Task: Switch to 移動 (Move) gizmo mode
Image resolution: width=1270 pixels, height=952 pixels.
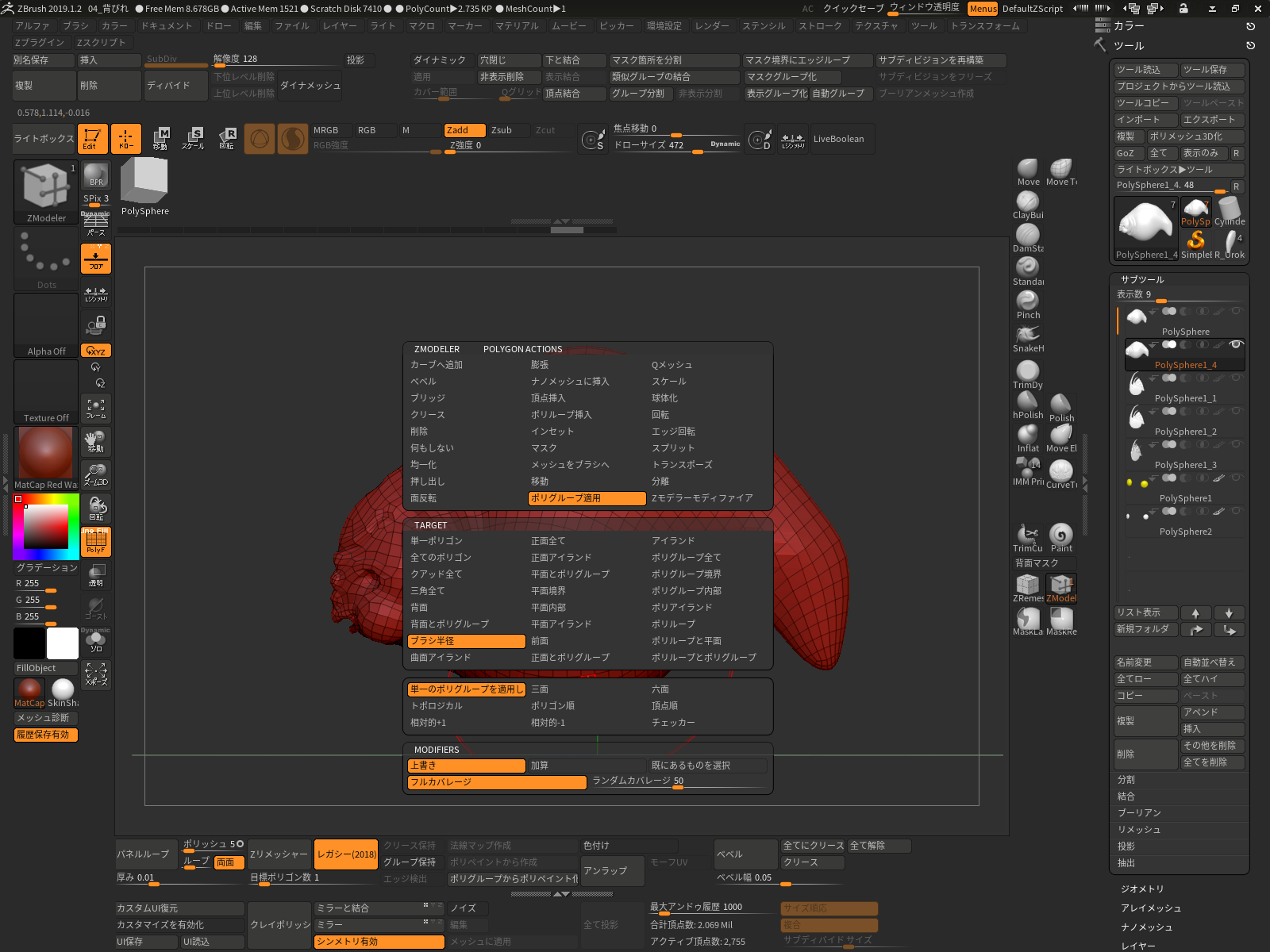Action: pyautogui.click(x=160, y=139)
